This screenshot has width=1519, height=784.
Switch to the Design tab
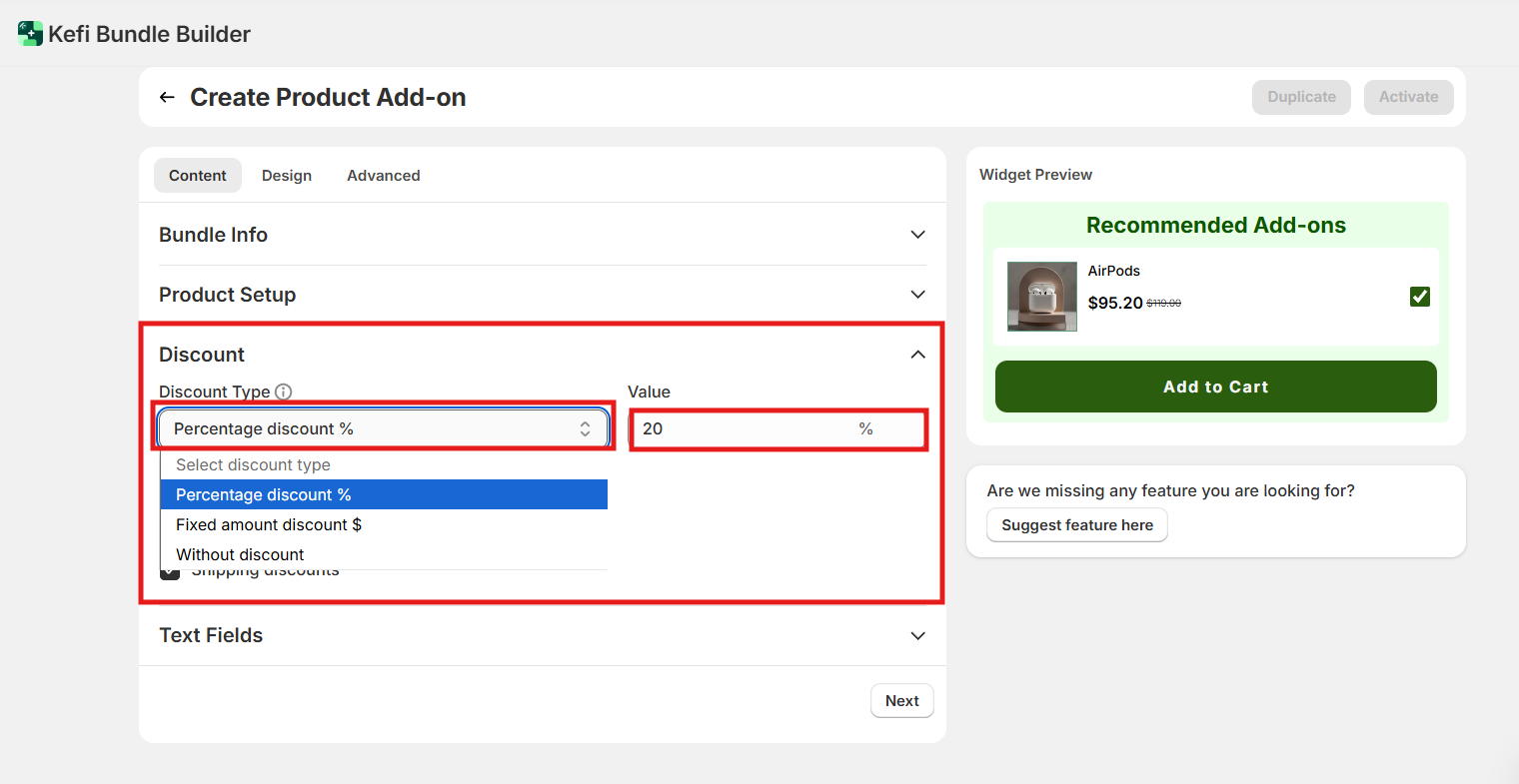tap(287, 176)
